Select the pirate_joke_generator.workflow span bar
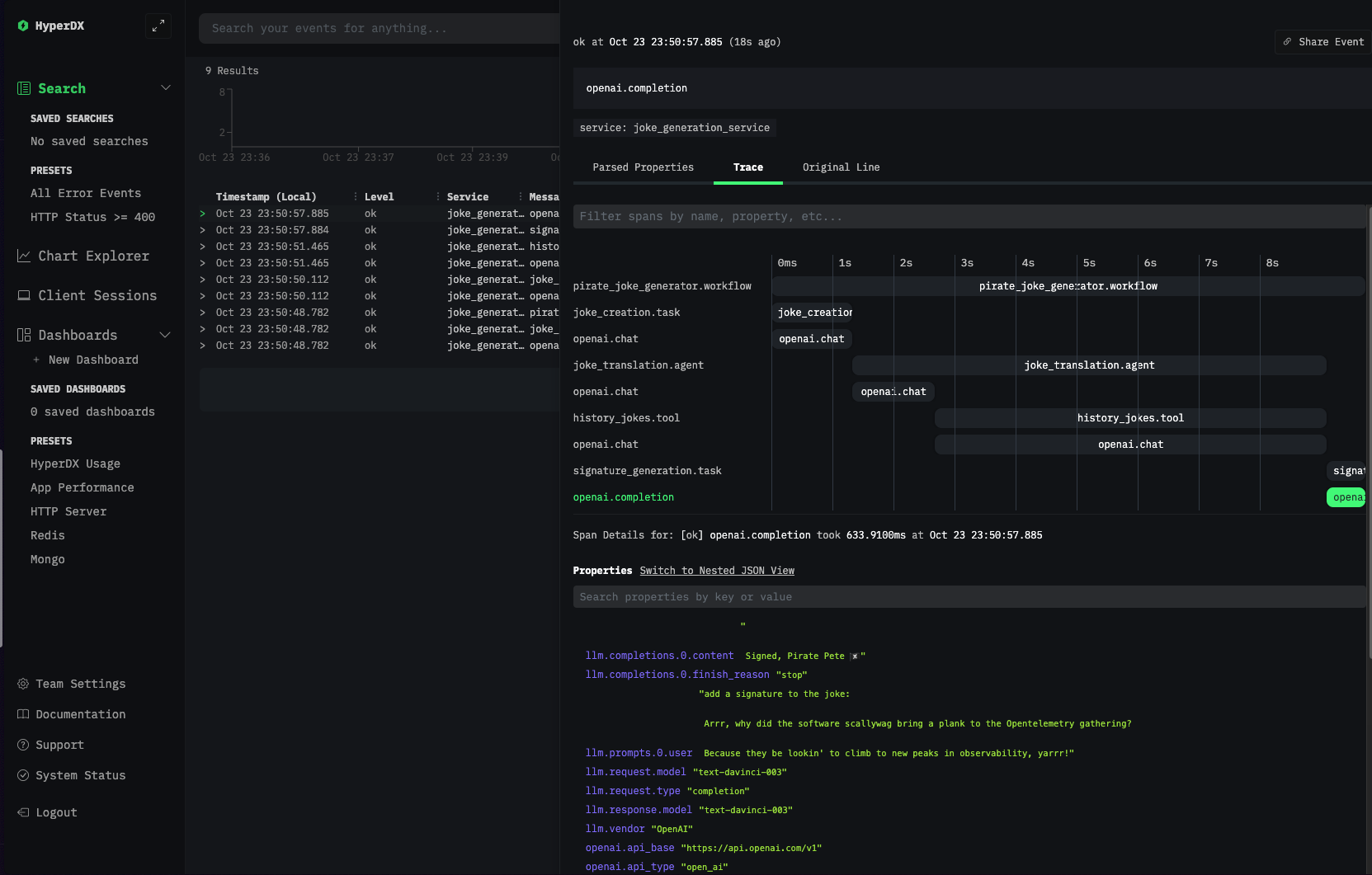1372x875 pixels. click(1068, 286)
